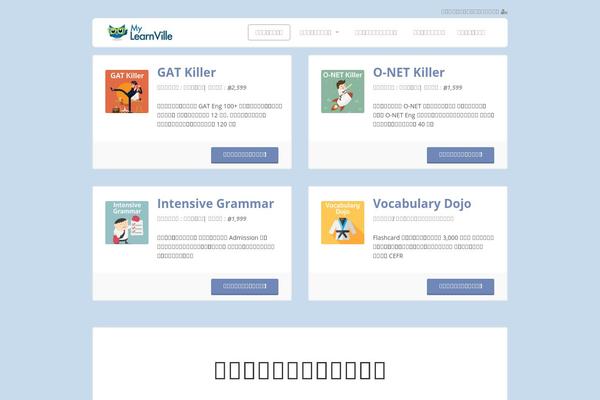This screenshot has height=400, width=600.
Task: Click the ฿1,999 price text
Action: 237,219
